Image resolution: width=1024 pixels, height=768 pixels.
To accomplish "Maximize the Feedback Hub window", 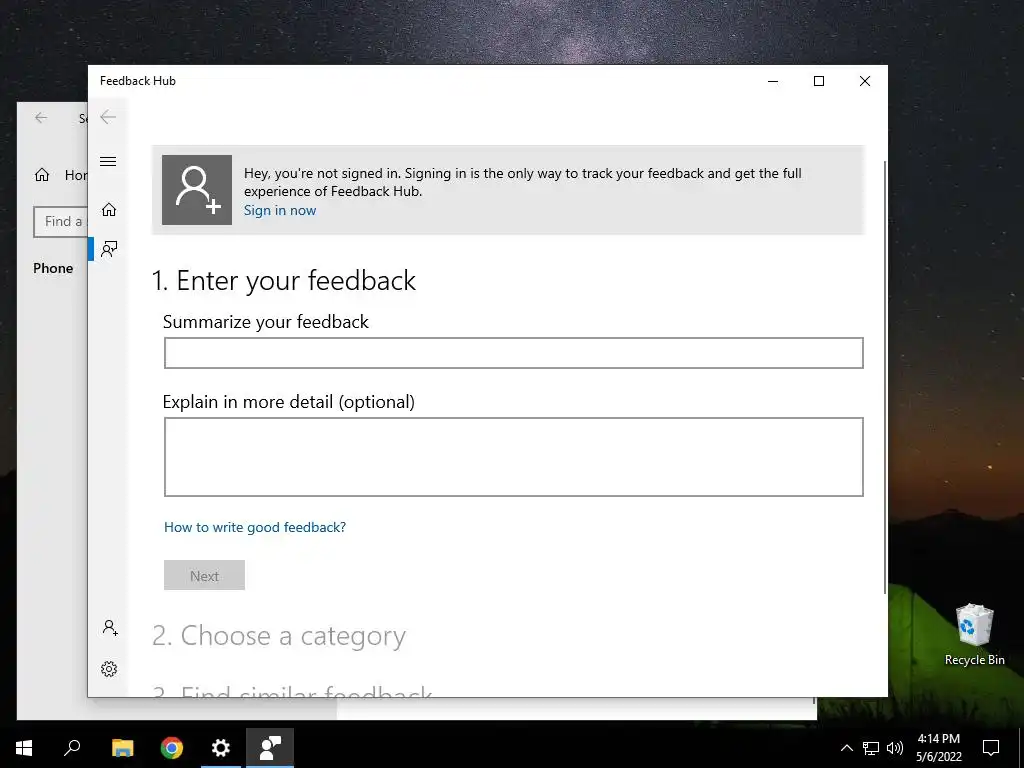I will [x=819, y=81].
